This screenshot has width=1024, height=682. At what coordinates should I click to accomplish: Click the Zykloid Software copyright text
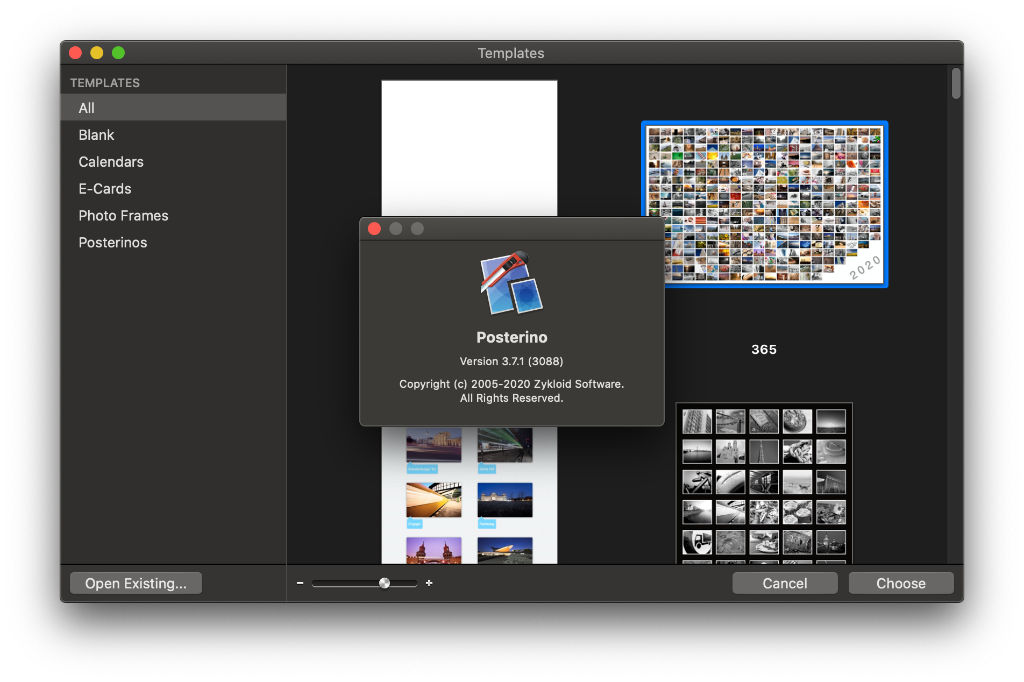[x=511, y=391]
